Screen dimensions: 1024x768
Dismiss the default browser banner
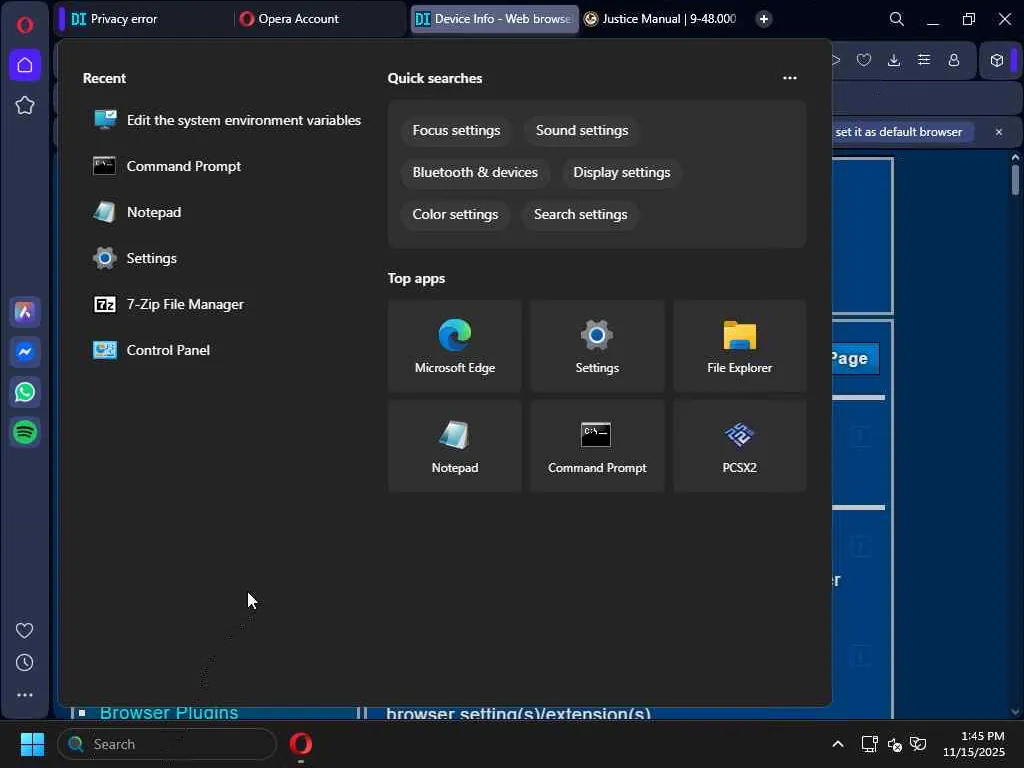tap(999, 132)
